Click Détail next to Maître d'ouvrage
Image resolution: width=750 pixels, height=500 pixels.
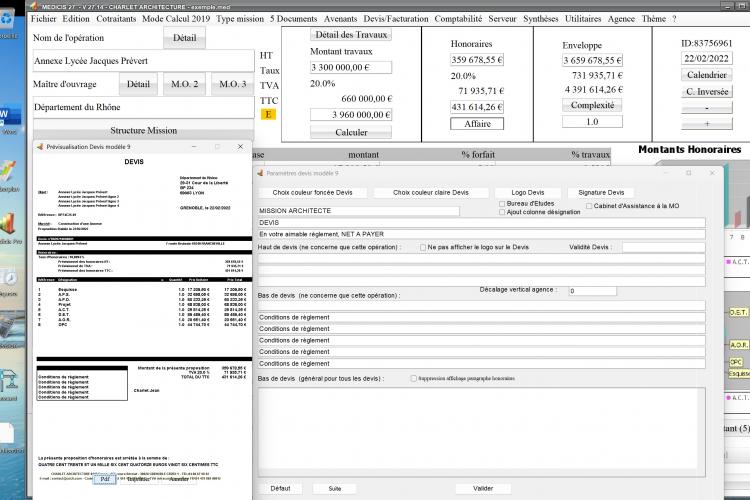[x=138, y=84]
